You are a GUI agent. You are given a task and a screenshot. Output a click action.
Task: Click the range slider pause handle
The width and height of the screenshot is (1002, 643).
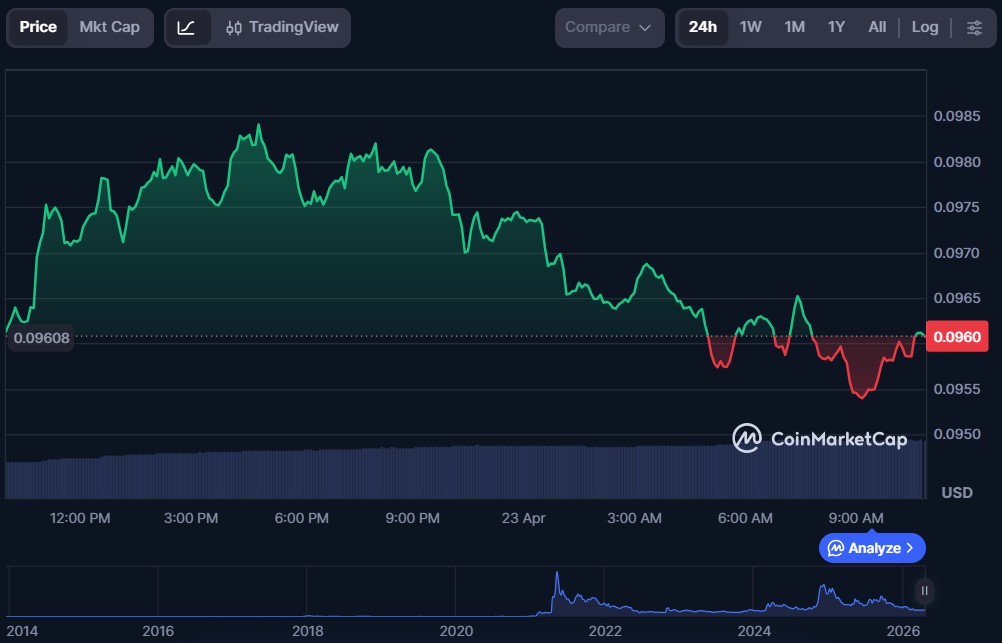point(924,591)
